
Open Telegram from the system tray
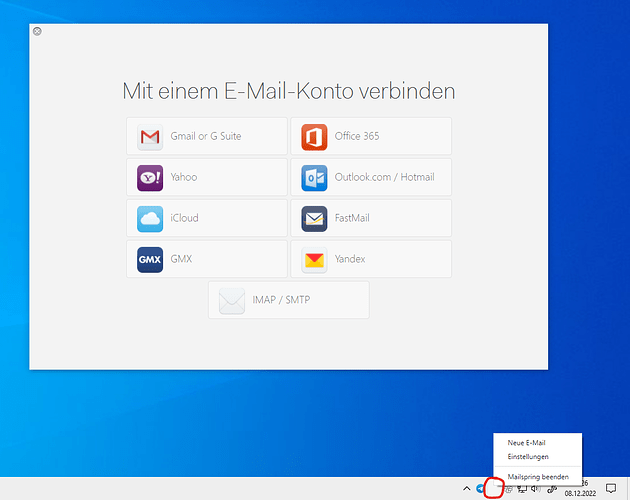[480, 489]
